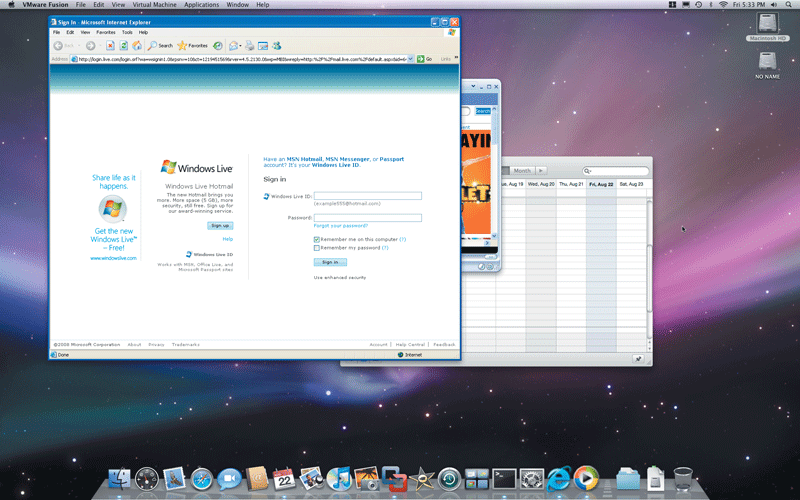800x500 pixels.
Task: Open Terminal in the Dock
Action: point(504,479)
